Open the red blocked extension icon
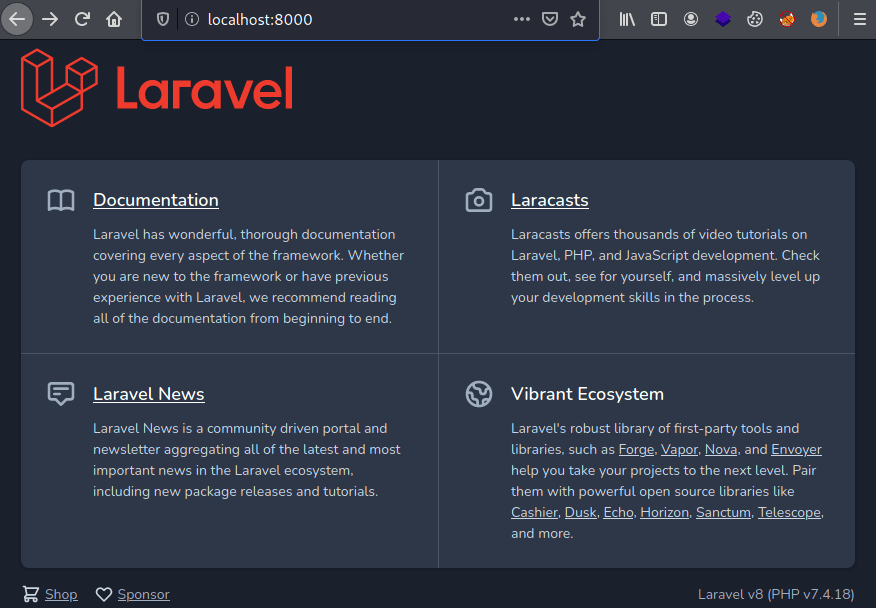 click(x=787, y=20)
